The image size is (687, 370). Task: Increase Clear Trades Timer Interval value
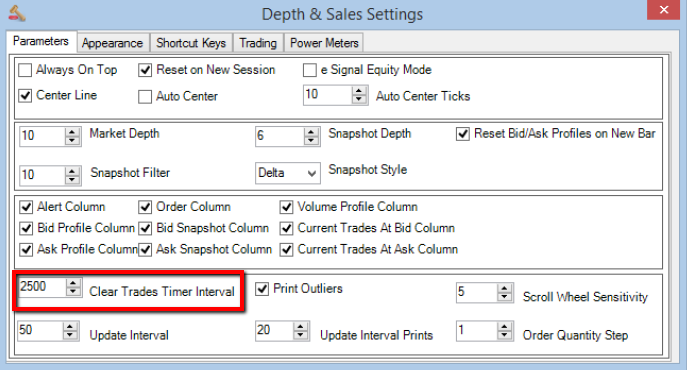point(73,283)
